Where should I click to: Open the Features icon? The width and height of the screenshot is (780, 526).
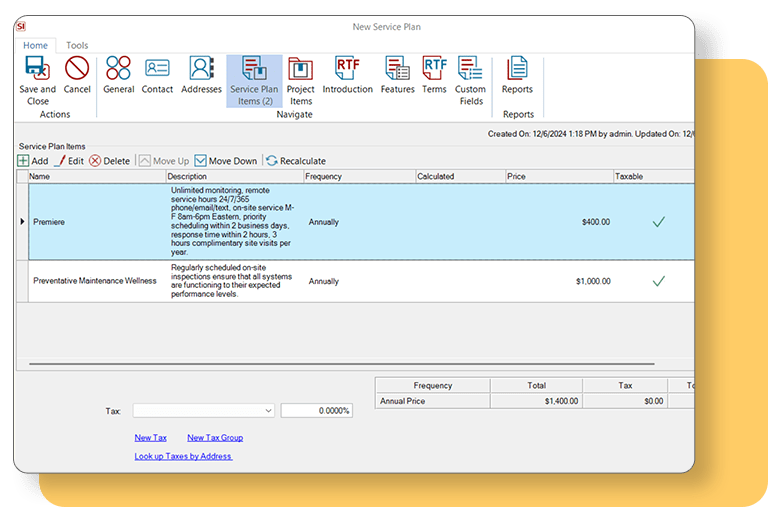coord(397,68)
